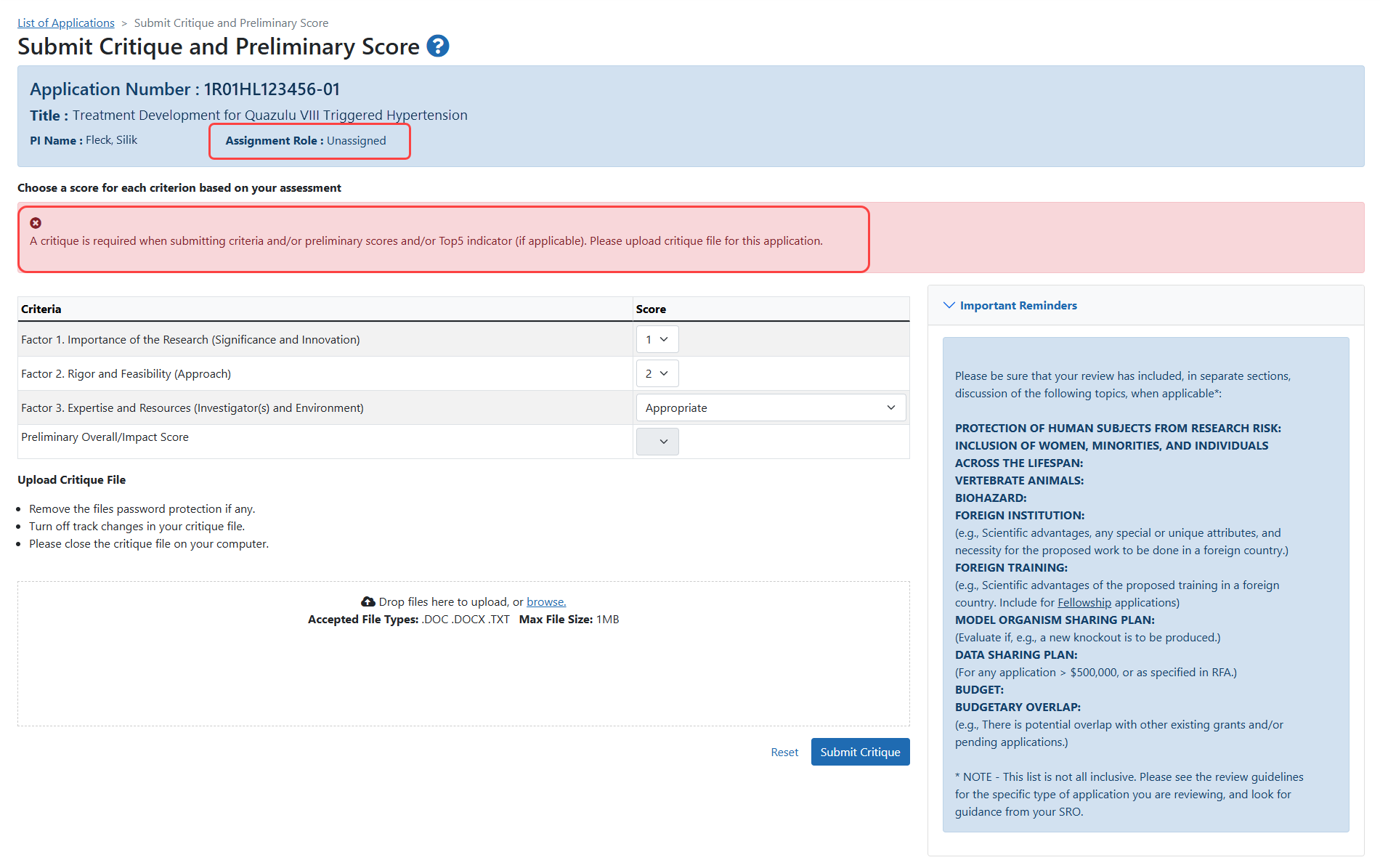Viewport: 1380px width, 868px height.
Task: Click the browse link to upload
Action: tap(546, 602)
